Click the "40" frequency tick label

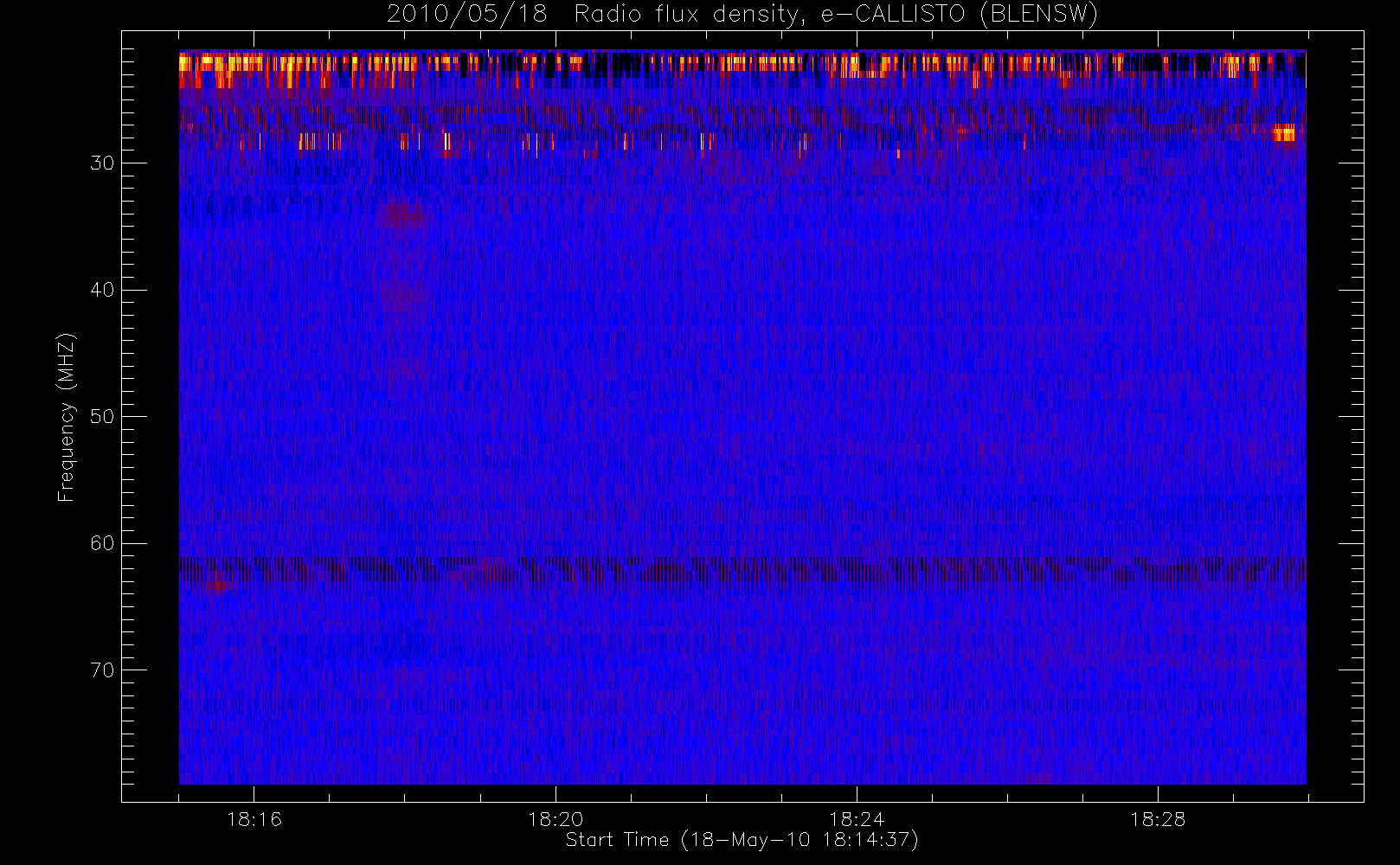102,290
